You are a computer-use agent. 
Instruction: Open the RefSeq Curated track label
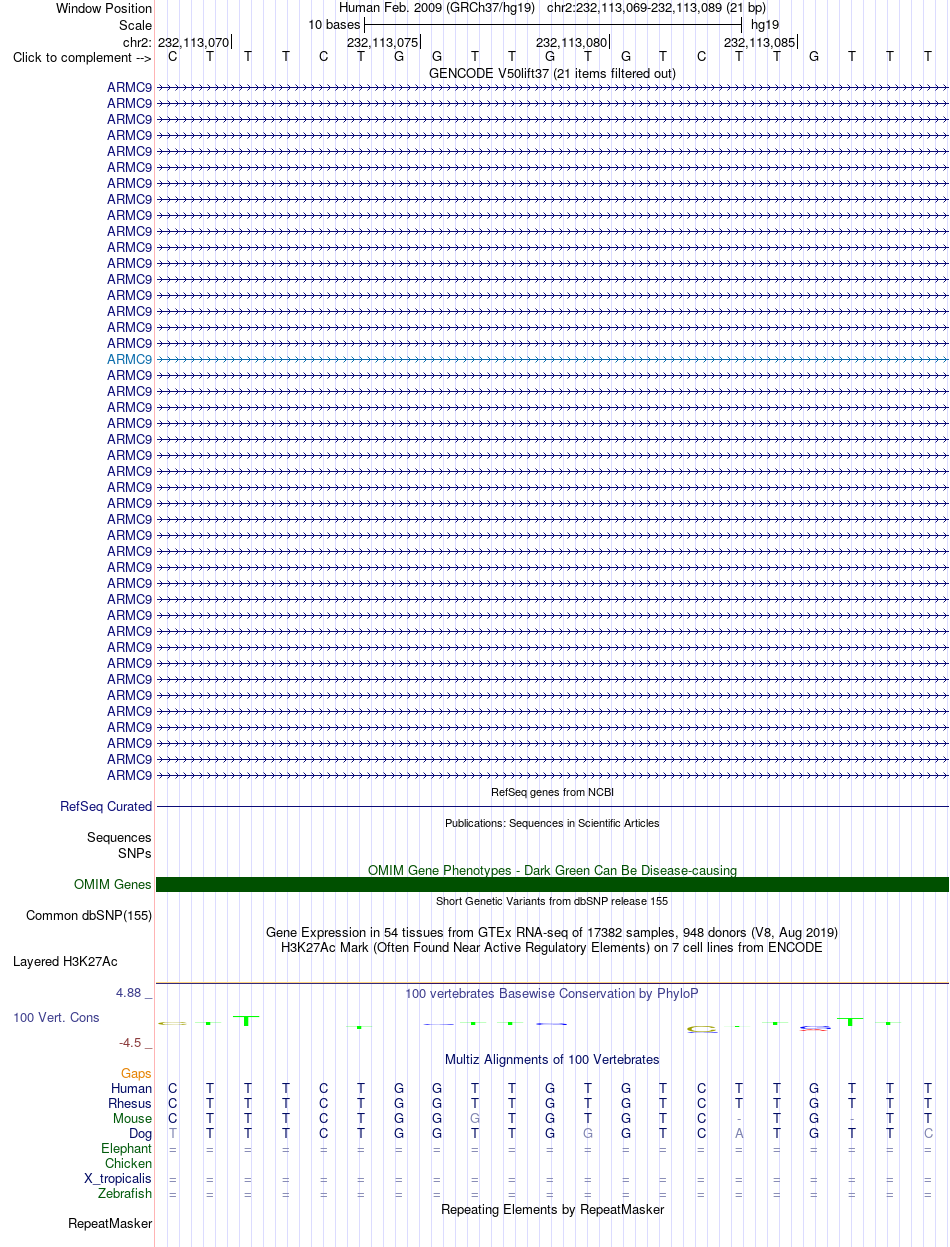coord(106,807)
